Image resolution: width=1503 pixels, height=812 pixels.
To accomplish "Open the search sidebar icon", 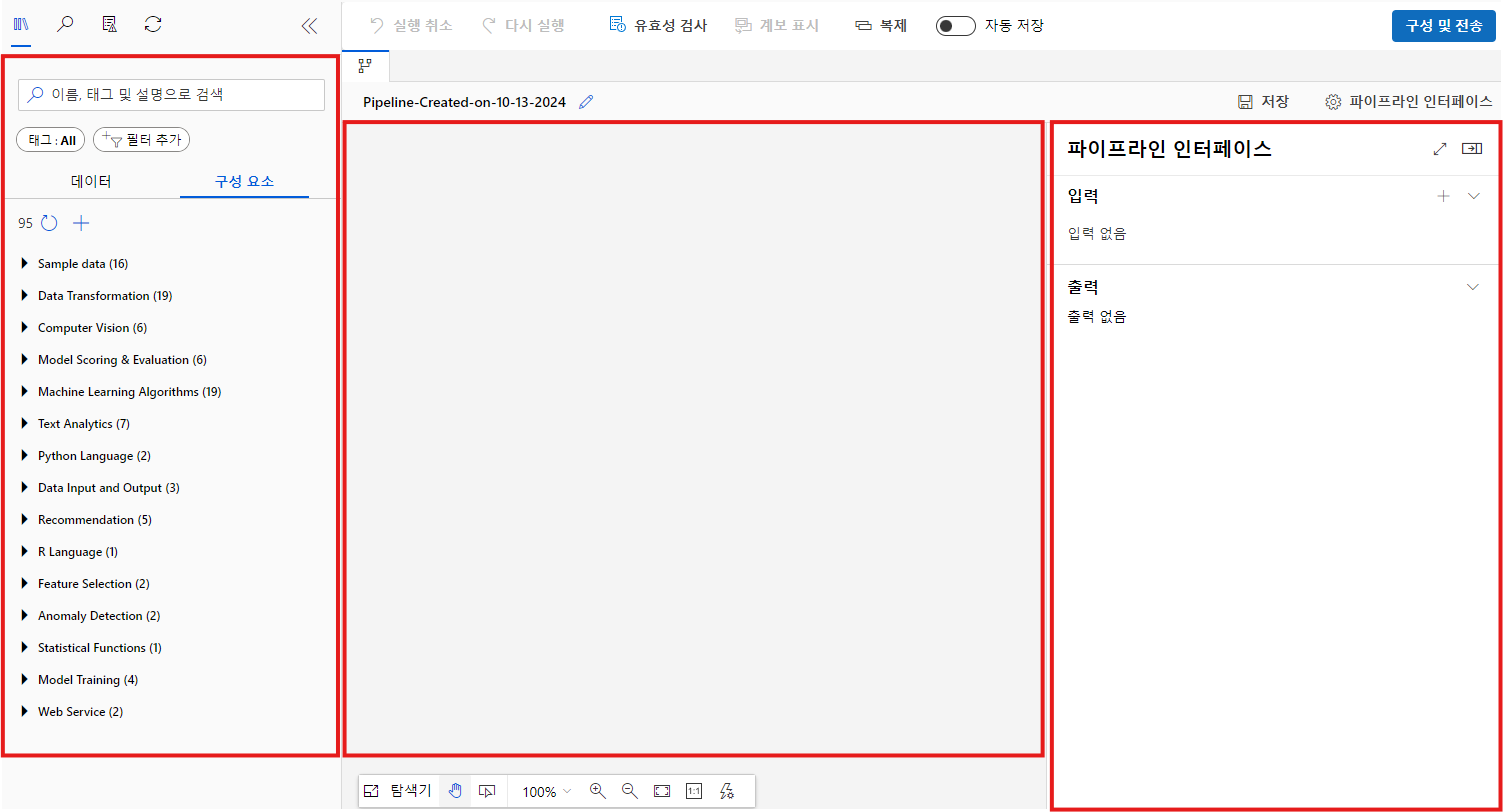I will [x=65, y=25].
